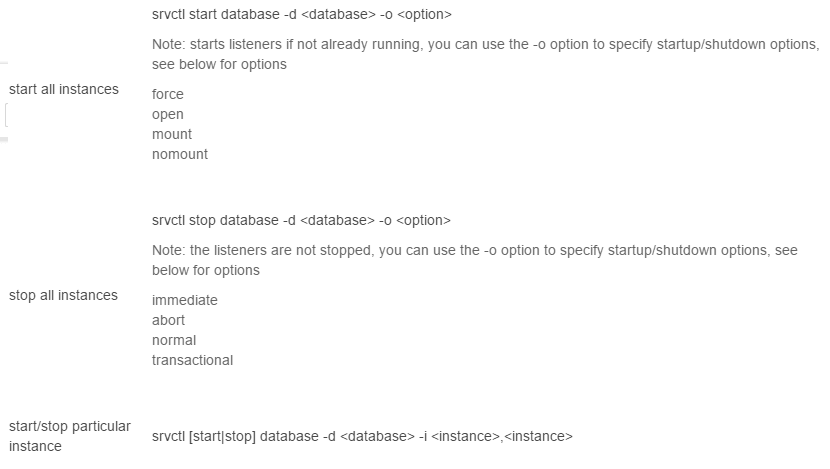Viewport: 830px width, 469px height.
Task: Click the 'srvctl start database' command line
Action: pyautogui.click(x=301, y=15)
